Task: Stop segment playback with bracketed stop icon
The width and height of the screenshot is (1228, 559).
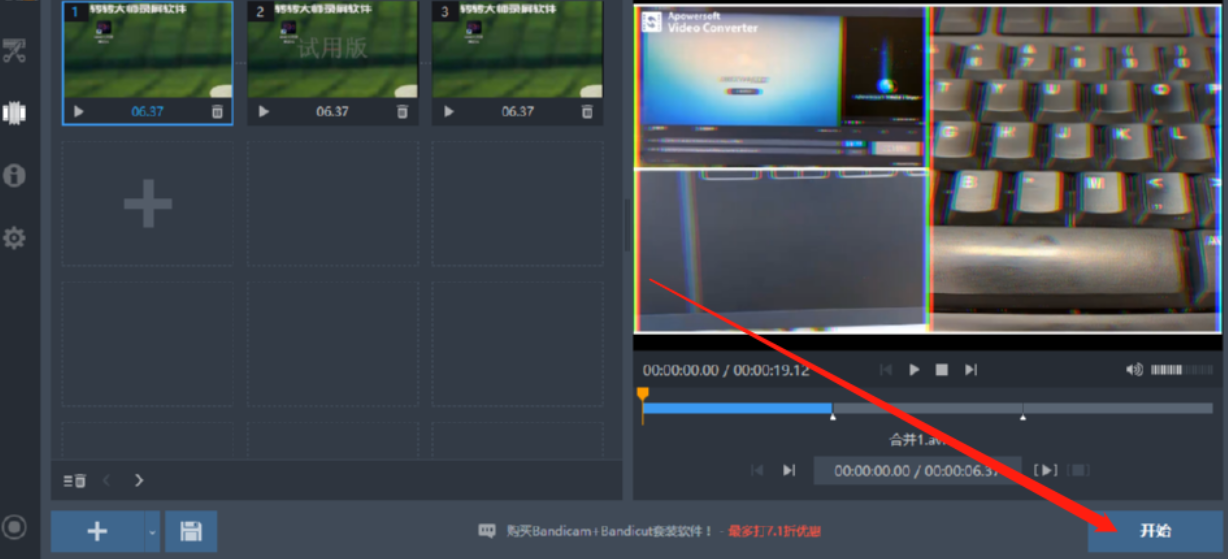Action: tap(1079, 470)
